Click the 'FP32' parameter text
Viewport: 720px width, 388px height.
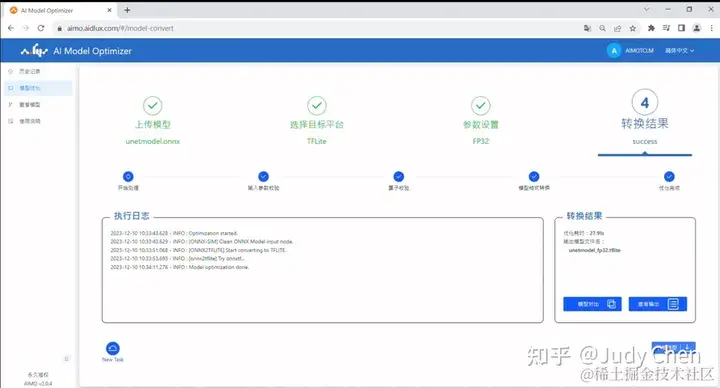(481, 141)
